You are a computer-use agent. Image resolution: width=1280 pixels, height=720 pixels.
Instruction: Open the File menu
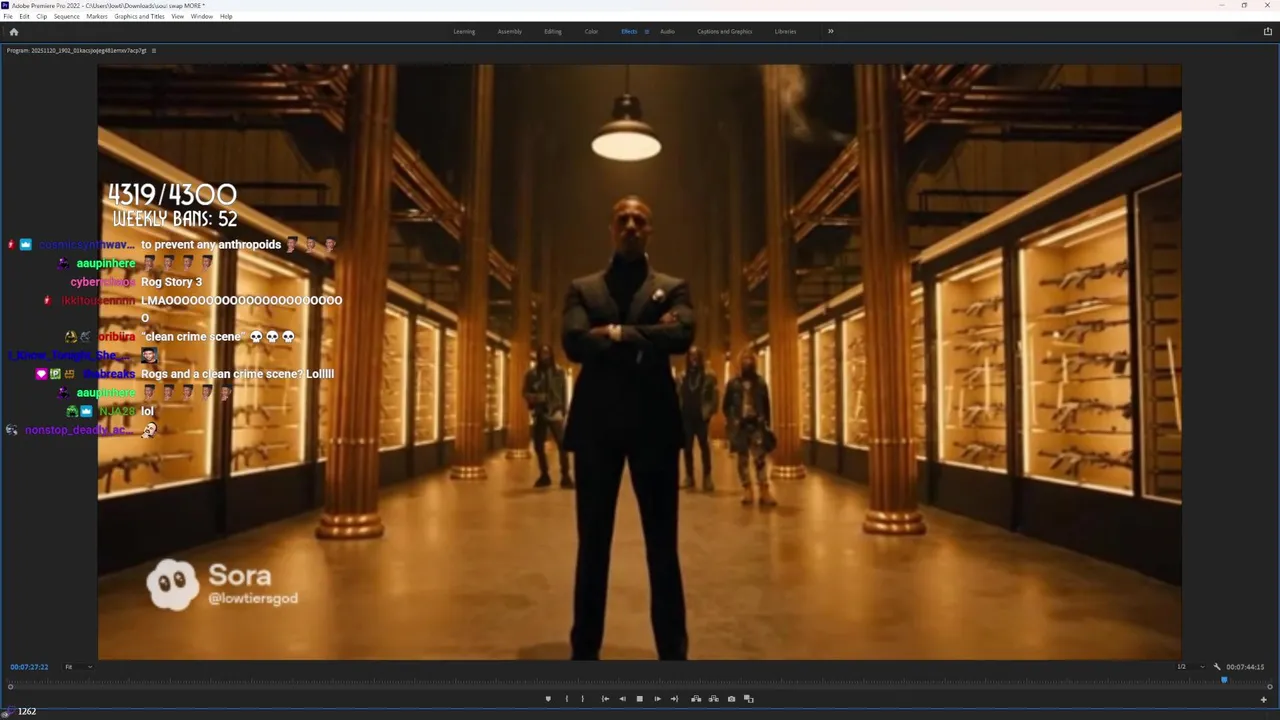(x=8, y=17)
